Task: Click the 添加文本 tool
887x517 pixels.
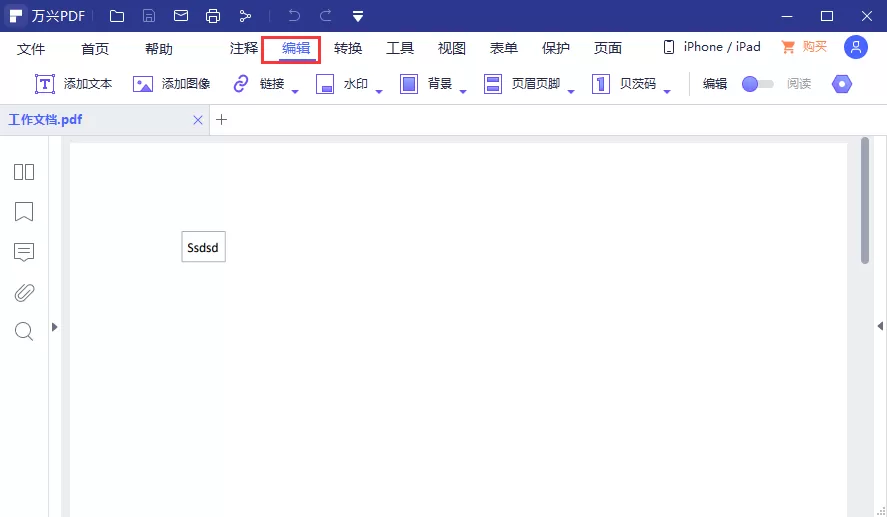Action: [74, 84]
